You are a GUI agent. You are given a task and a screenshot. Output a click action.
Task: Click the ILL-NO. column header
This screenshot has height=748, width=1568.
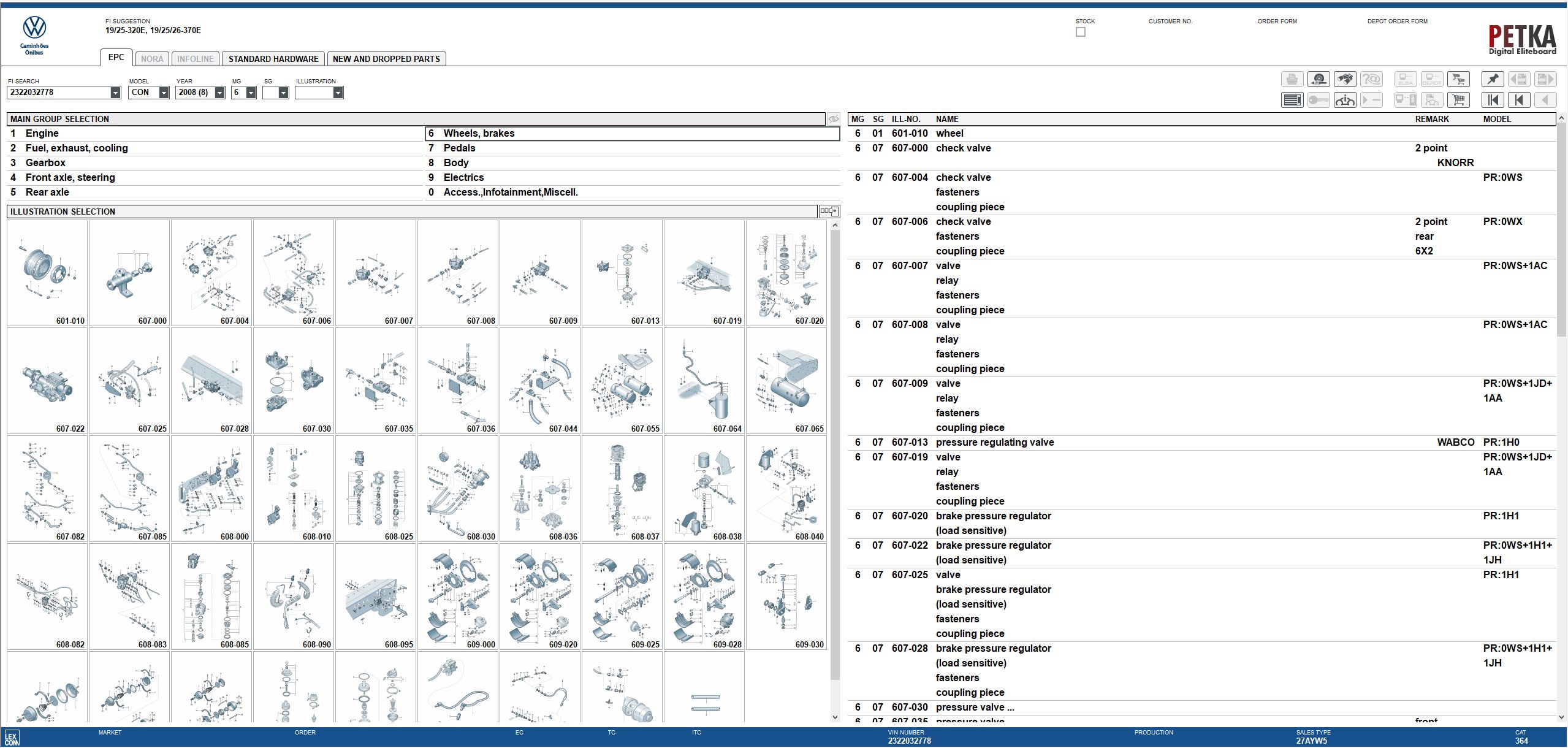coord(906,119)
